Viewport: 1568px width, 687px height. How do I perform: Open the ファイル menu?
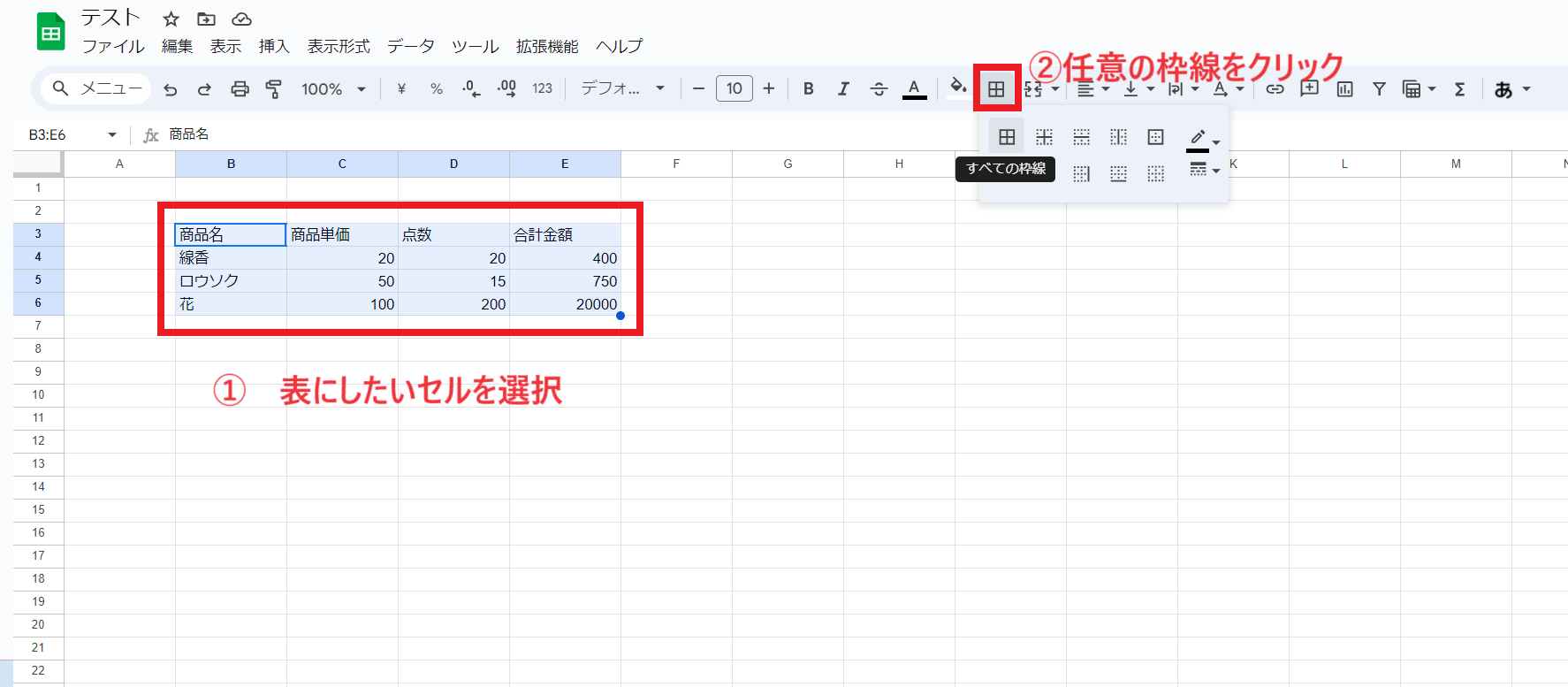(113, 46)
